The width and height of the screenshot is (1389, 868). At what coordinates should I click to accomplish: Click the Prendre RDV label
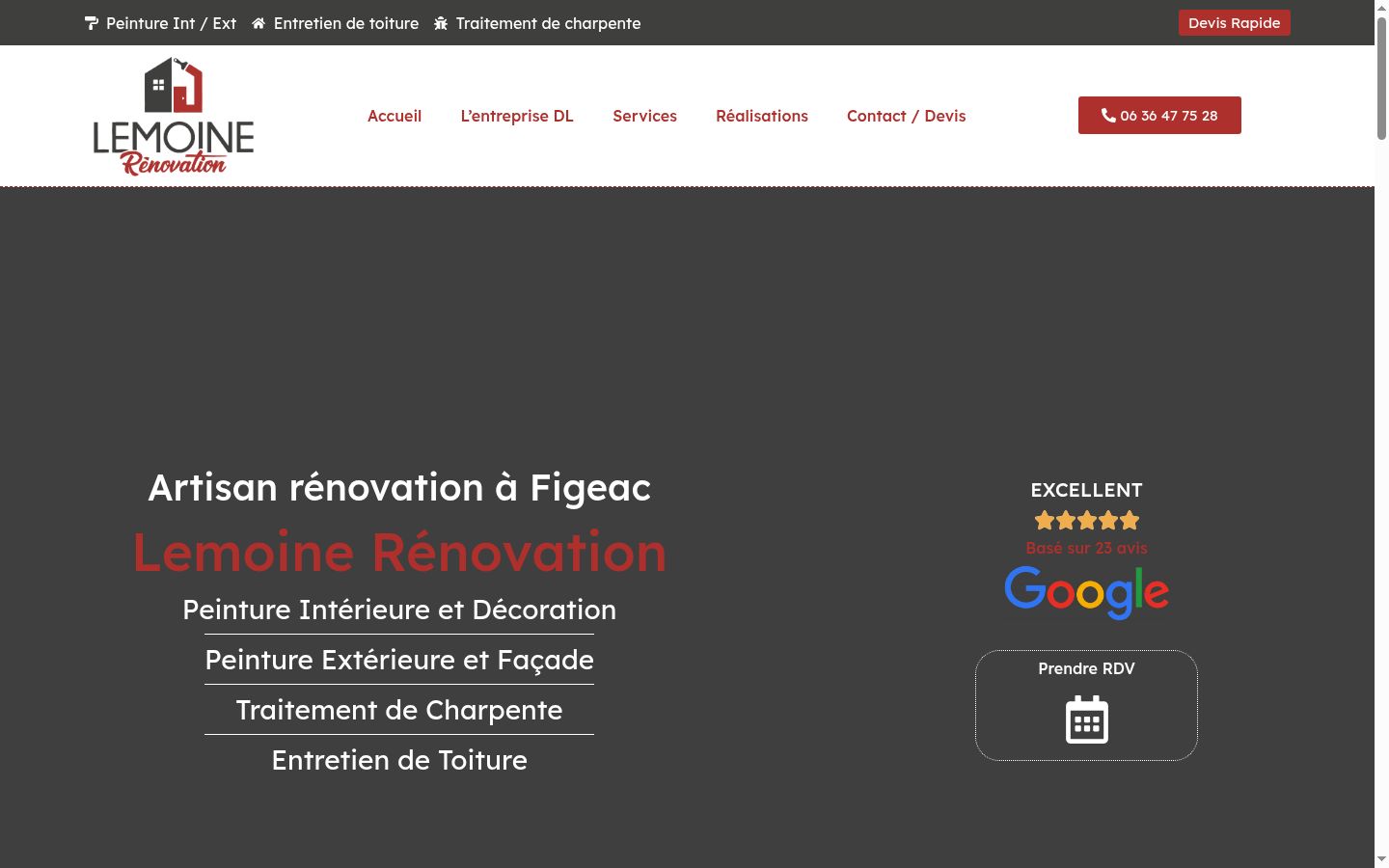[1086, 668]
